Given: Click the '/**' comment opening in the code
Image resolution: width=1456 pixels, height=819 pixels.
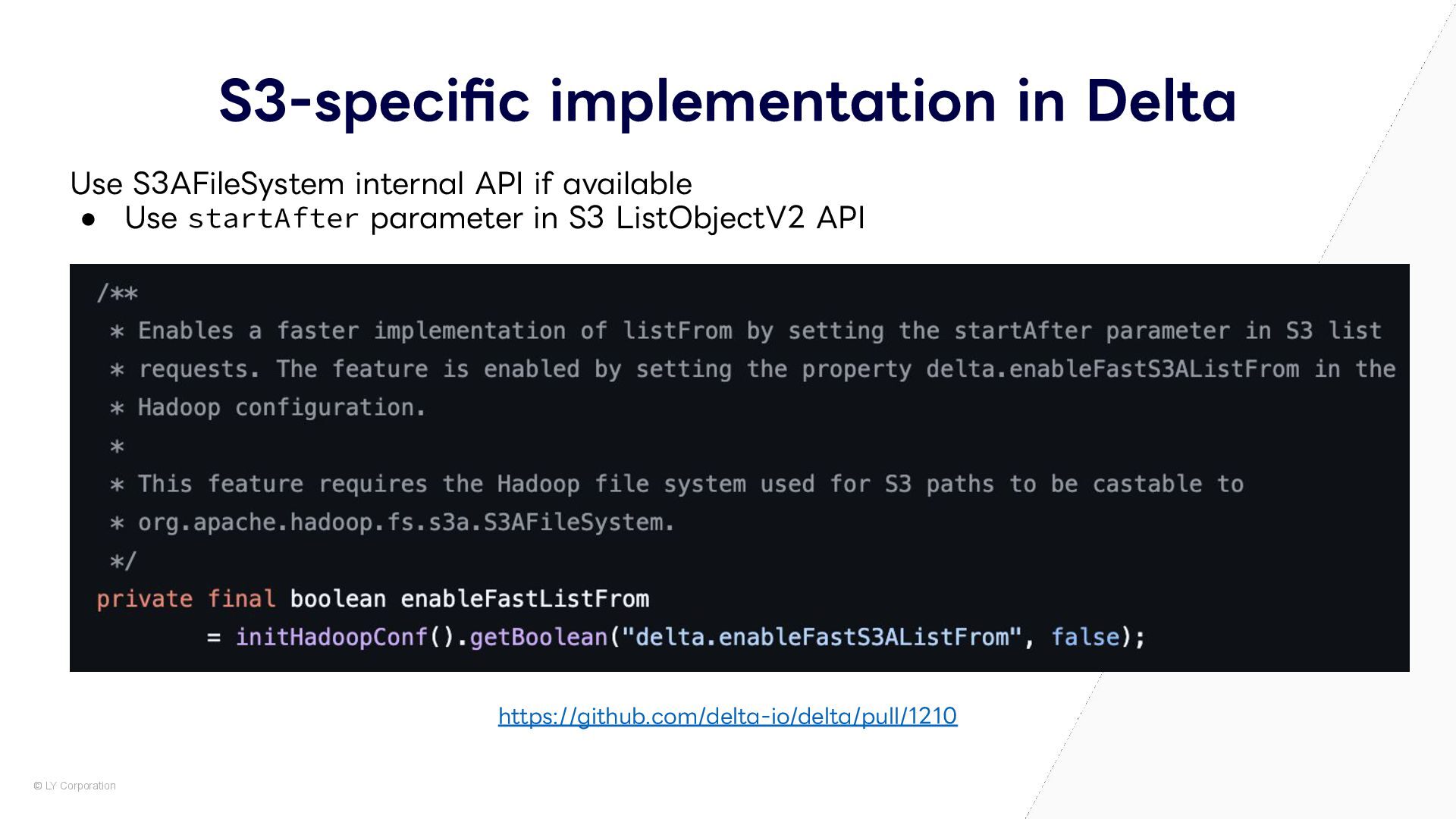Looking at the screenshot, I should click(118, 293).
